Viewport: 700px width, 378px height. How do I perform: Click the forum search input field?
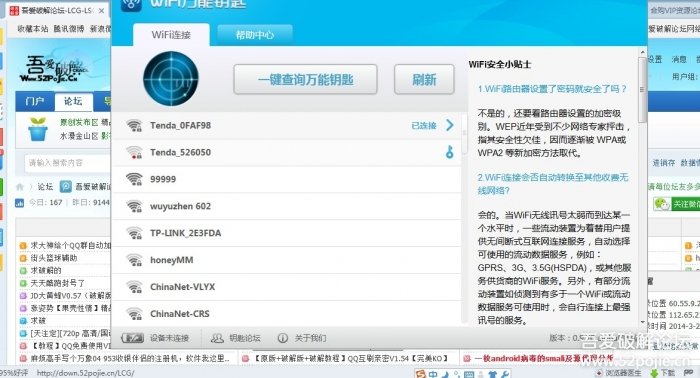(x=67, y=163)
